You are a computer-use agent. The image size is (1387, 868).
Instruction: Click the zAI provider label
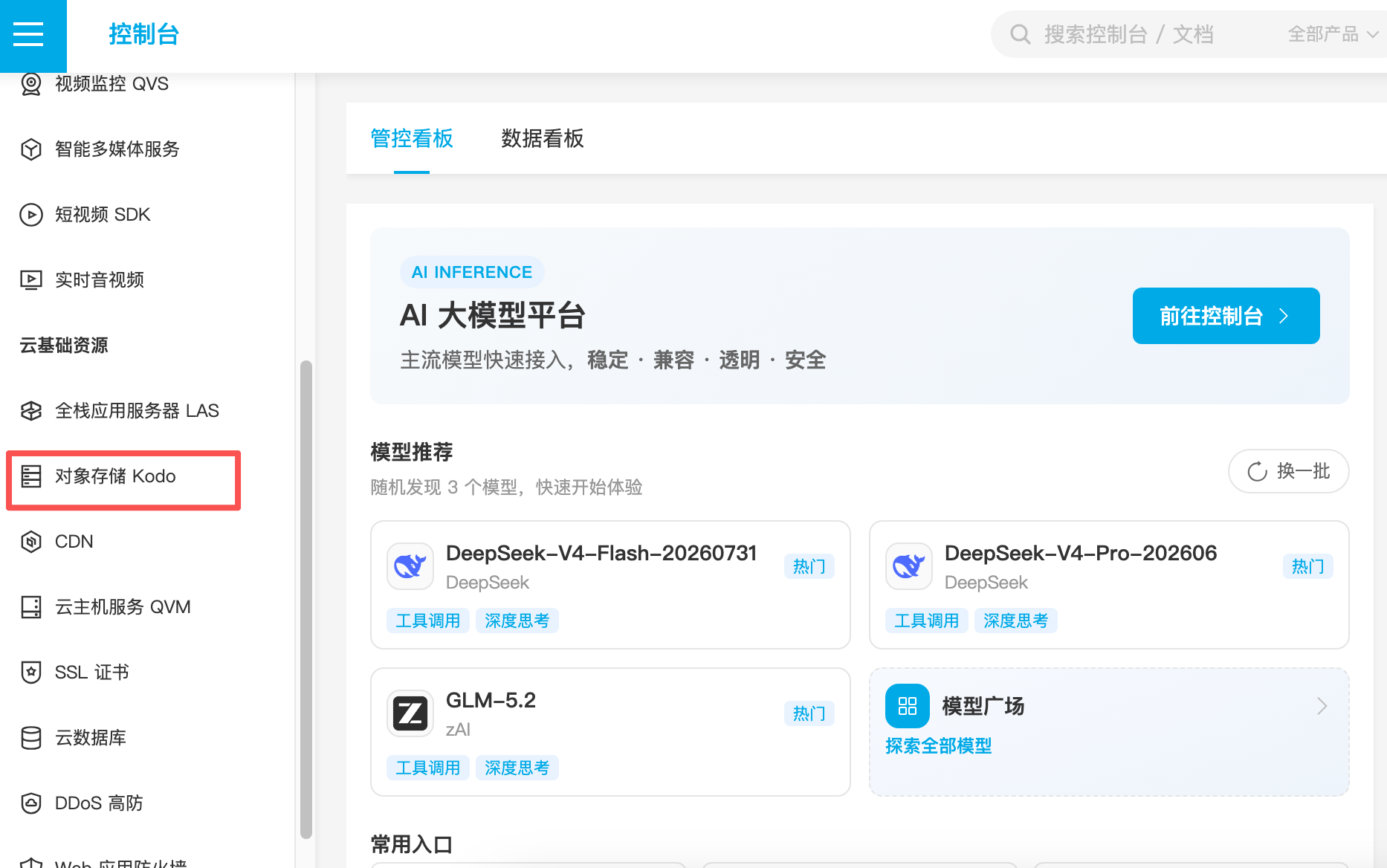tap(458, 729)
